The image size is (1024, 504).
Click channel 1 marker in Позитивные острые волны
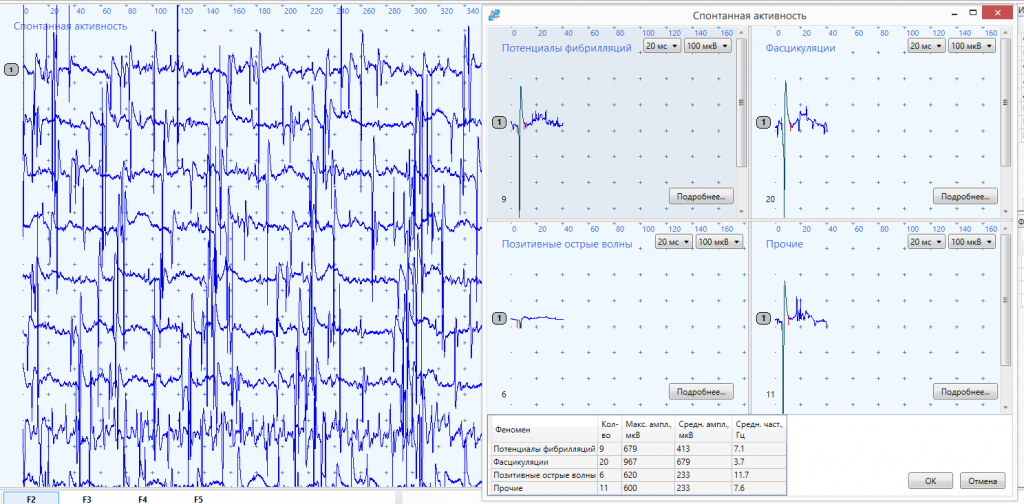point(499,318)
